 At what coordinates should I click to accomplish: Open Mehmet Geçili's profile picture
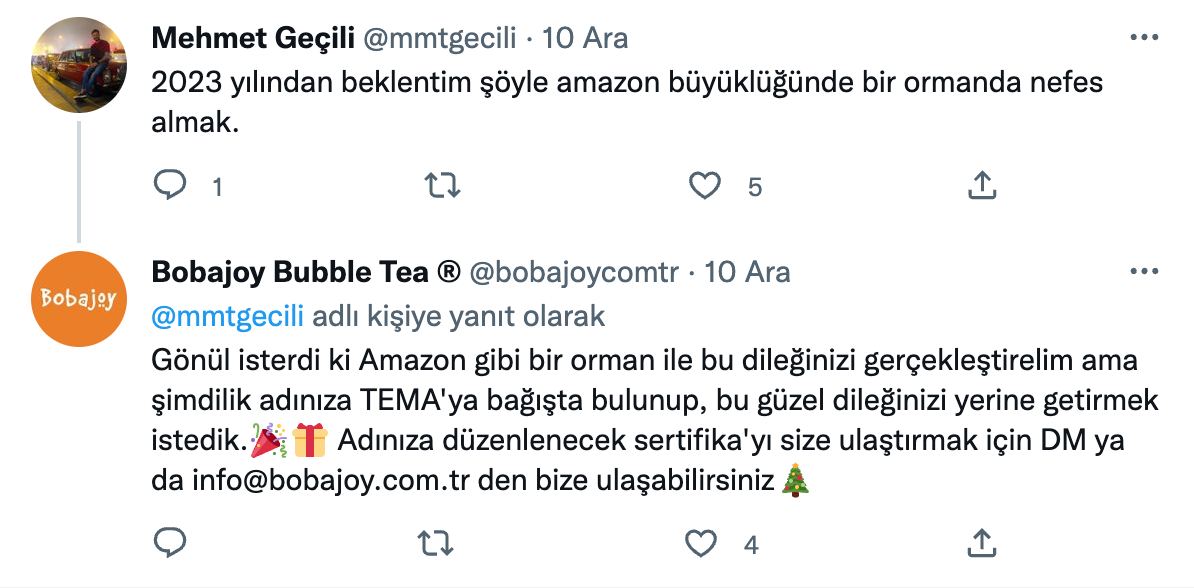click(79, 65)
